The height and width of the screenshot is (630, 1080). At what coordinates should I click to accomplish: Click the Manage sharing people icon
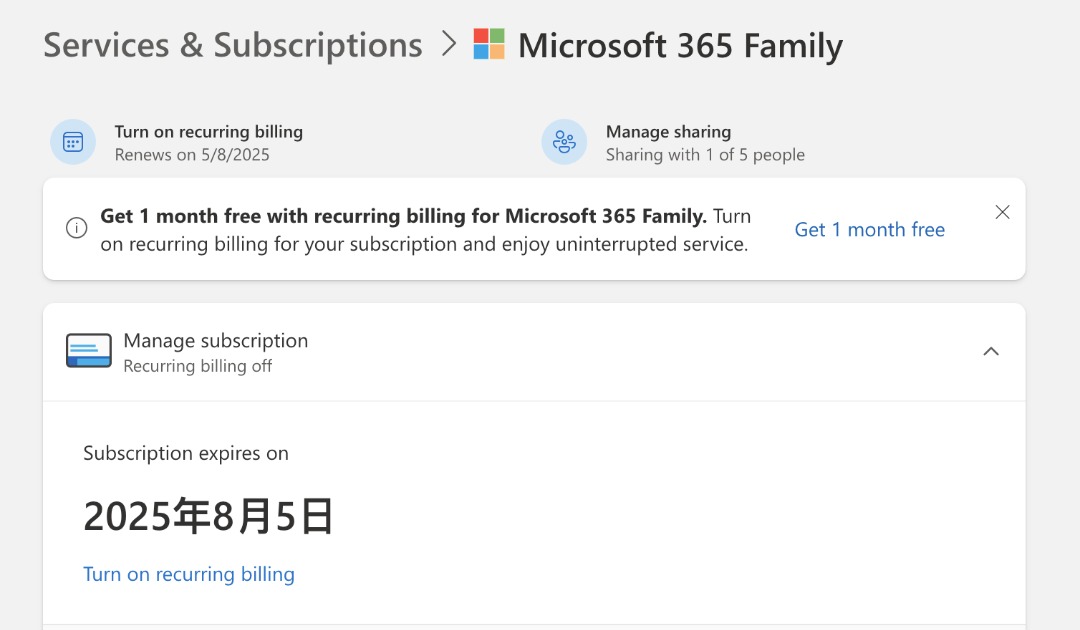point(564,141)
